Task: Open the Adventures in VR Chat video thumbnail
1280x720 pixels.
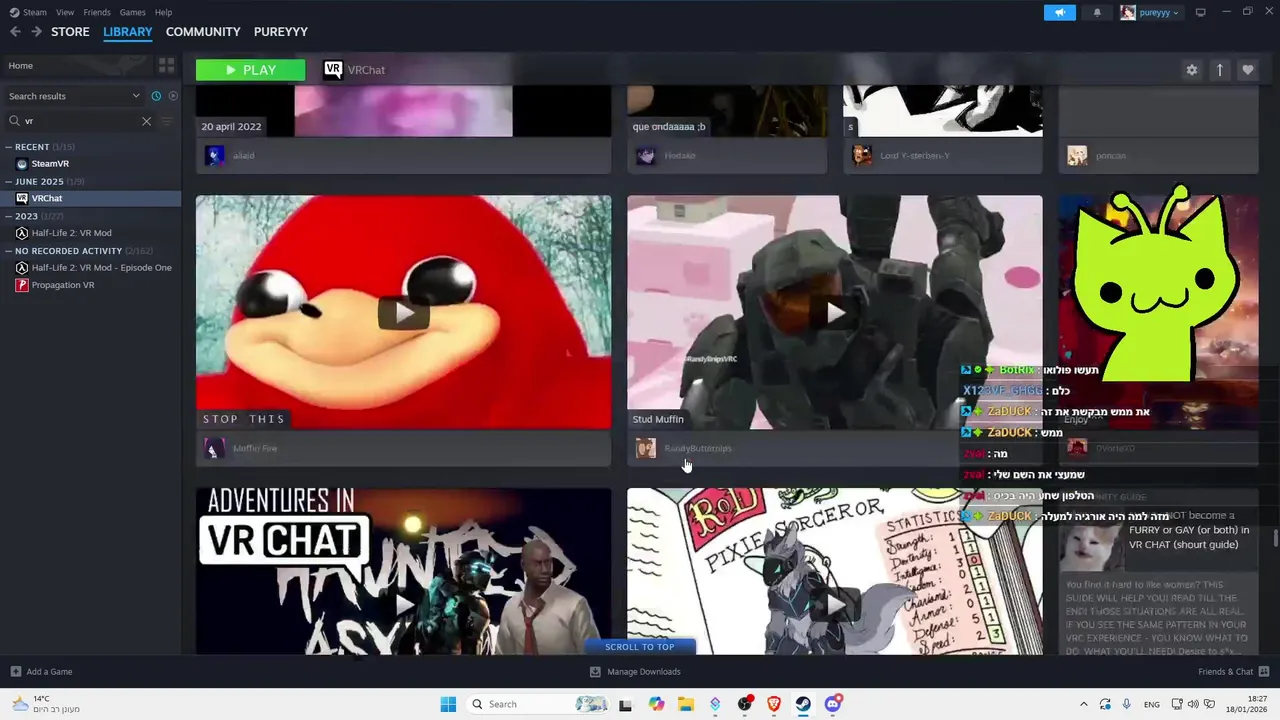Action: [x=403, y=571]
